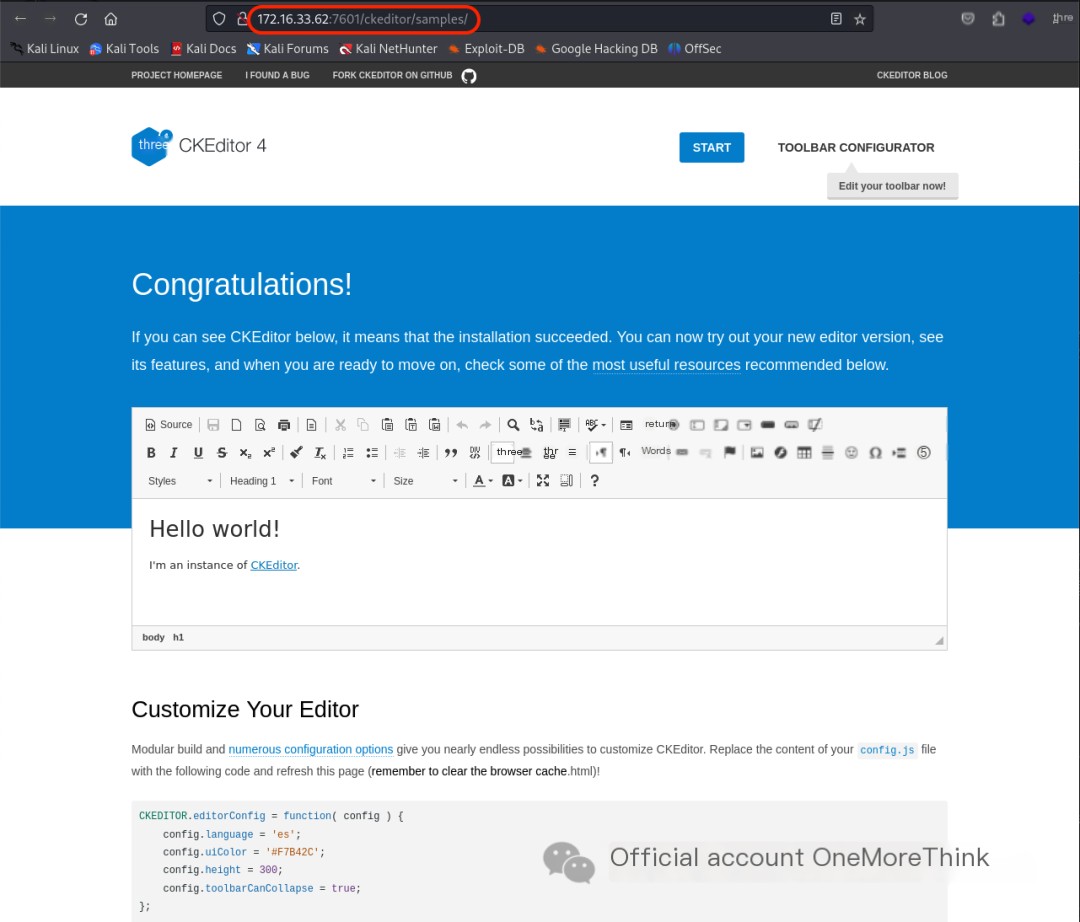
Task: Open the Styles dropdown
Action: pyautogui.click(x=180, y=481)
